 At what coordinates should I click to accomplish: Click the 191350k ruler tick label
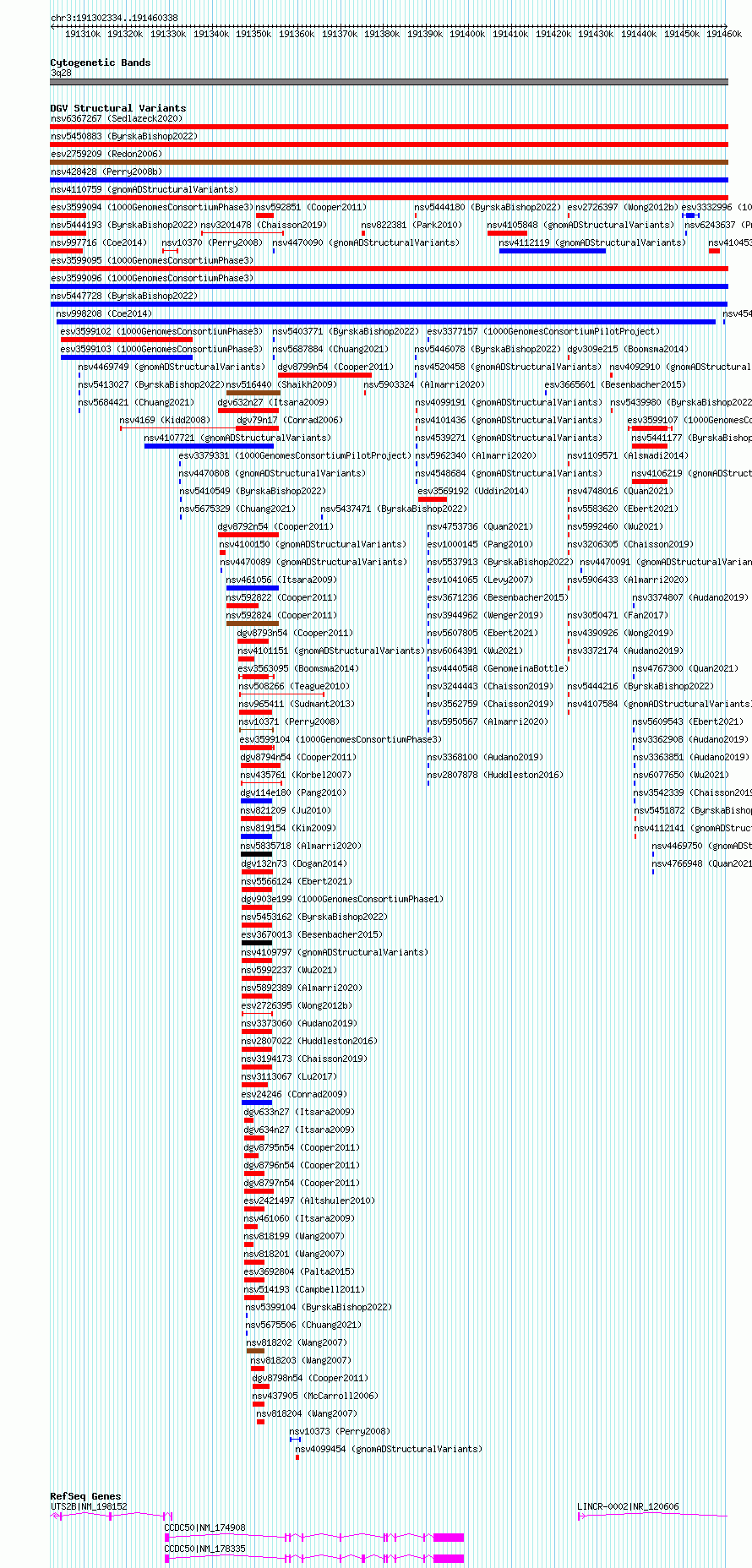pos(253,35)
